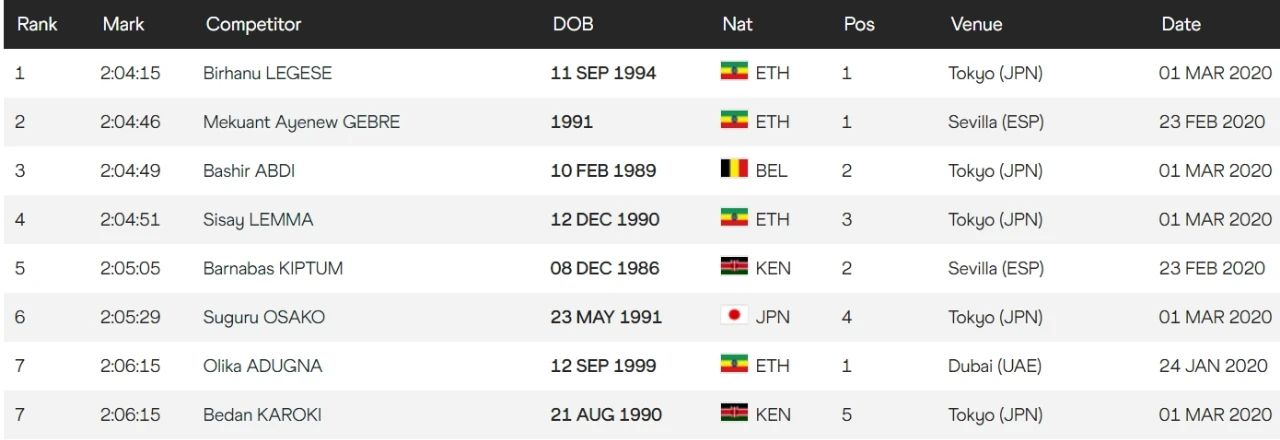
Task: Click the Olika ADUGNA competitor name
Action: click(262, 366)
